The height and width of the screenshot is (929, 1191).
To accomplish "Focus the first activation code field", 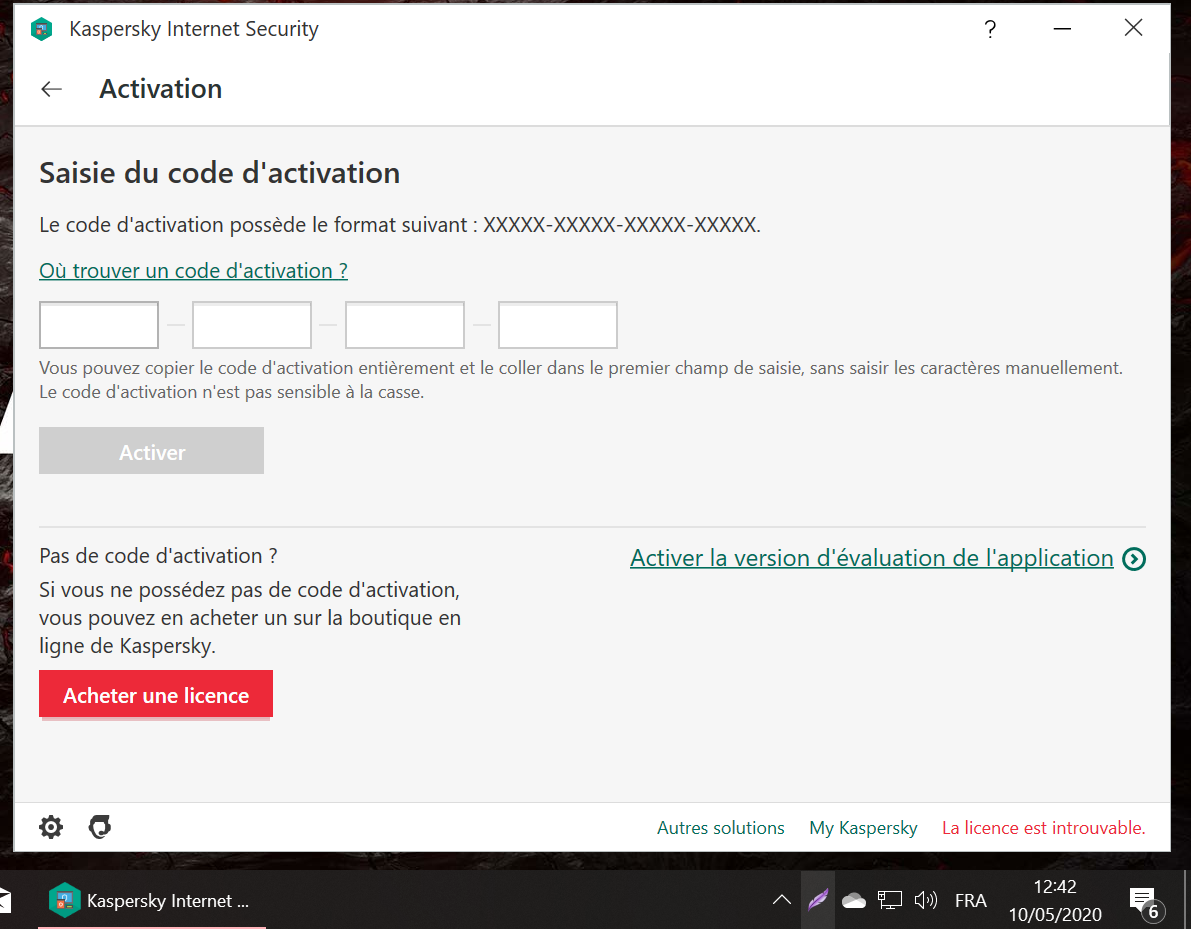I will (x=99, y=325).
